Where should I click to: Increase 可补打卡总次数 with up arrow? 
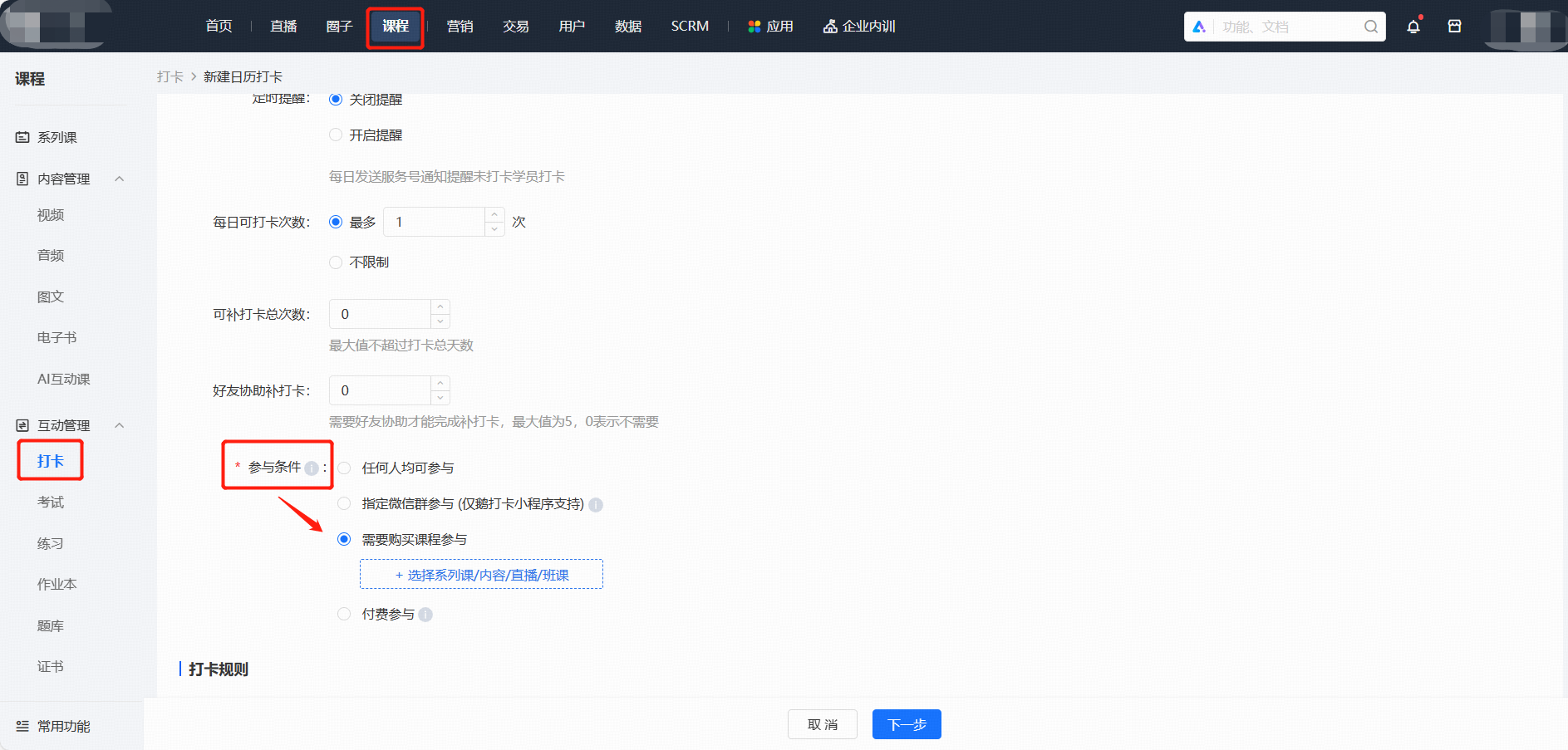[440, 307]
